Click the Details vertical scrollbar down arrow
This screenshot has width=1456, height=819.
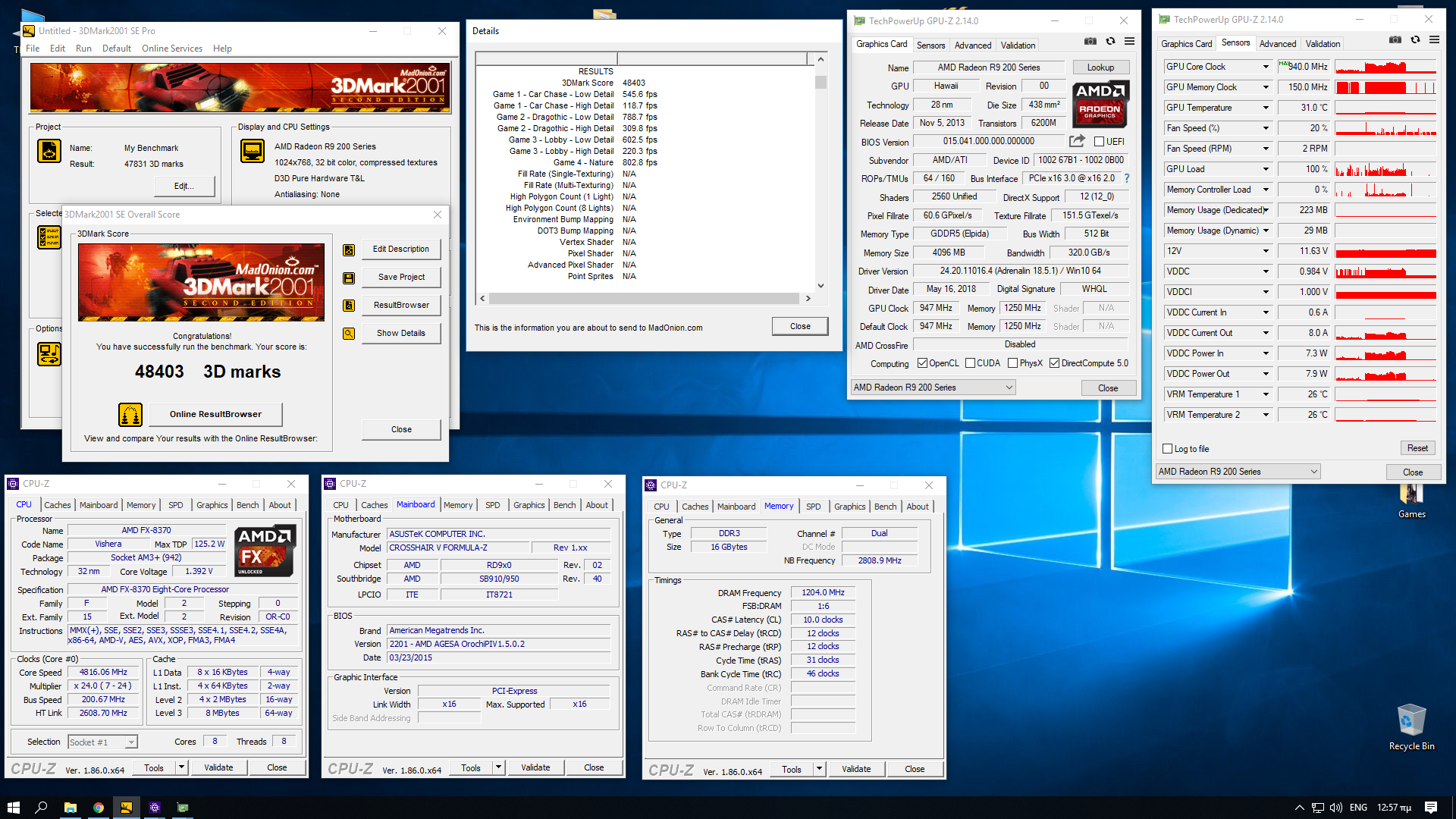click(821, 286)
